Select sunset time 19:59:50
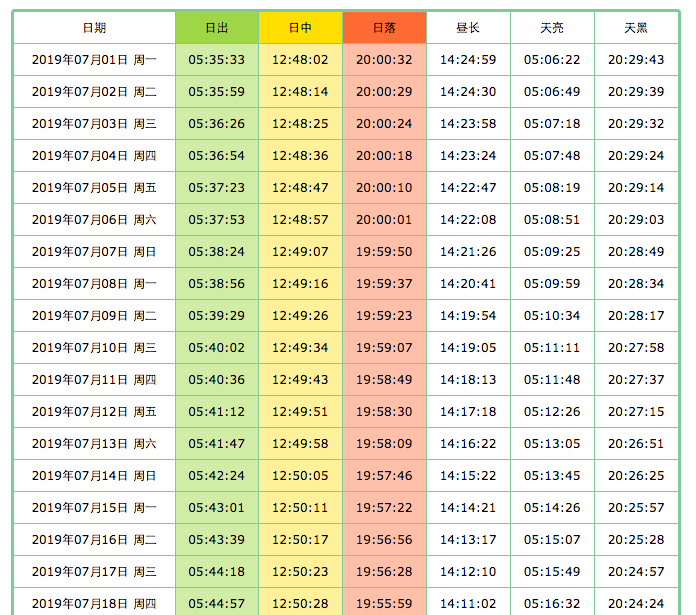Image resolution: width=696 pixels, height=615 pixels. (x=384, y=252)
